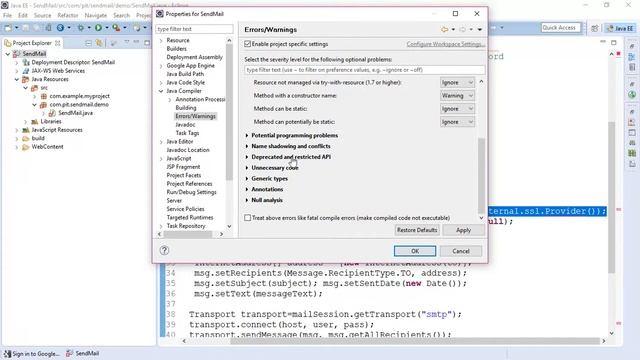Click the blue Skype-like web browser toolbar icon
The image size is (640, 360).
(60, 28)
